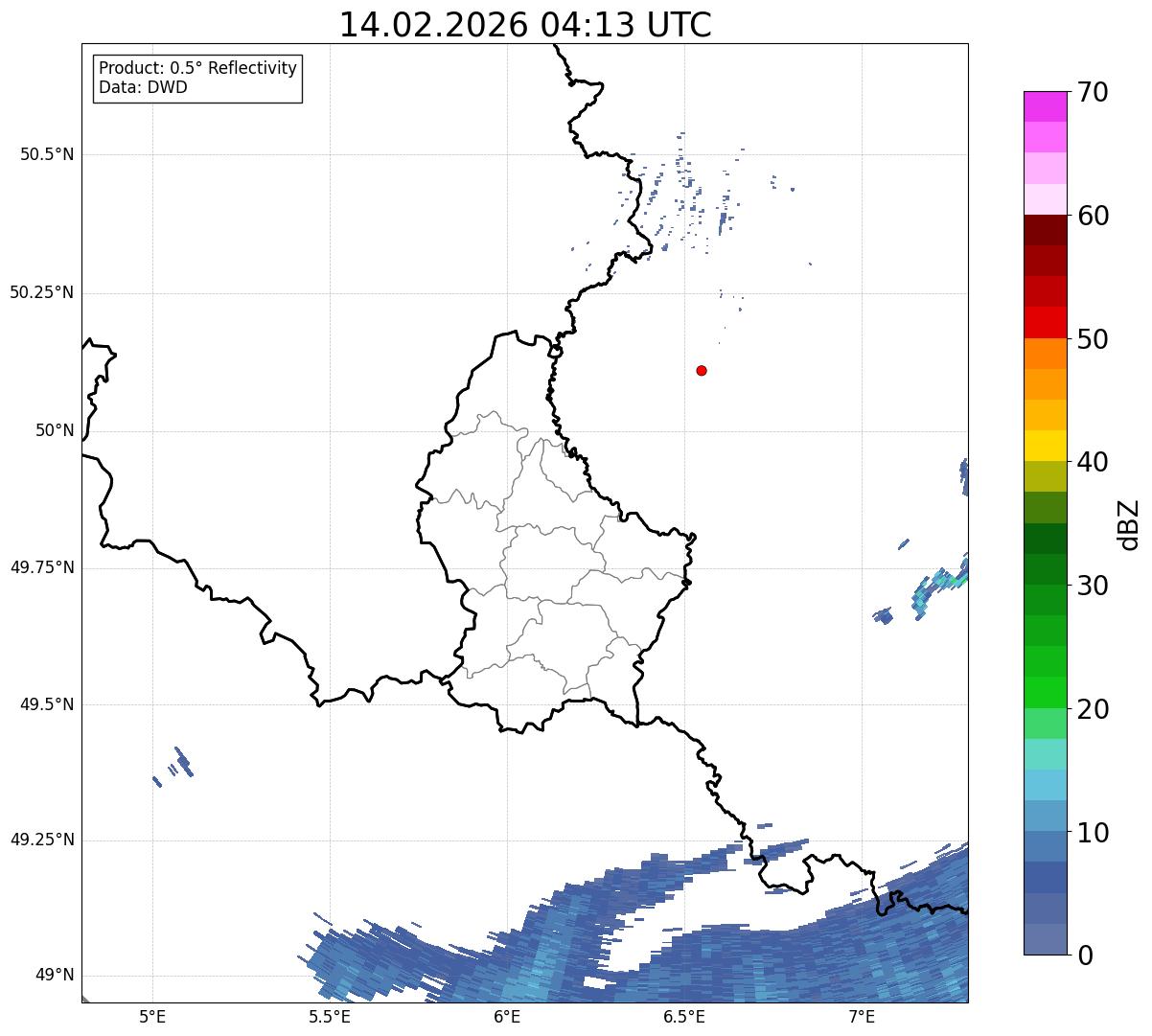Click the "Data: DWD" text
Screen dimensions: 1152x1036
coord(143,88)
